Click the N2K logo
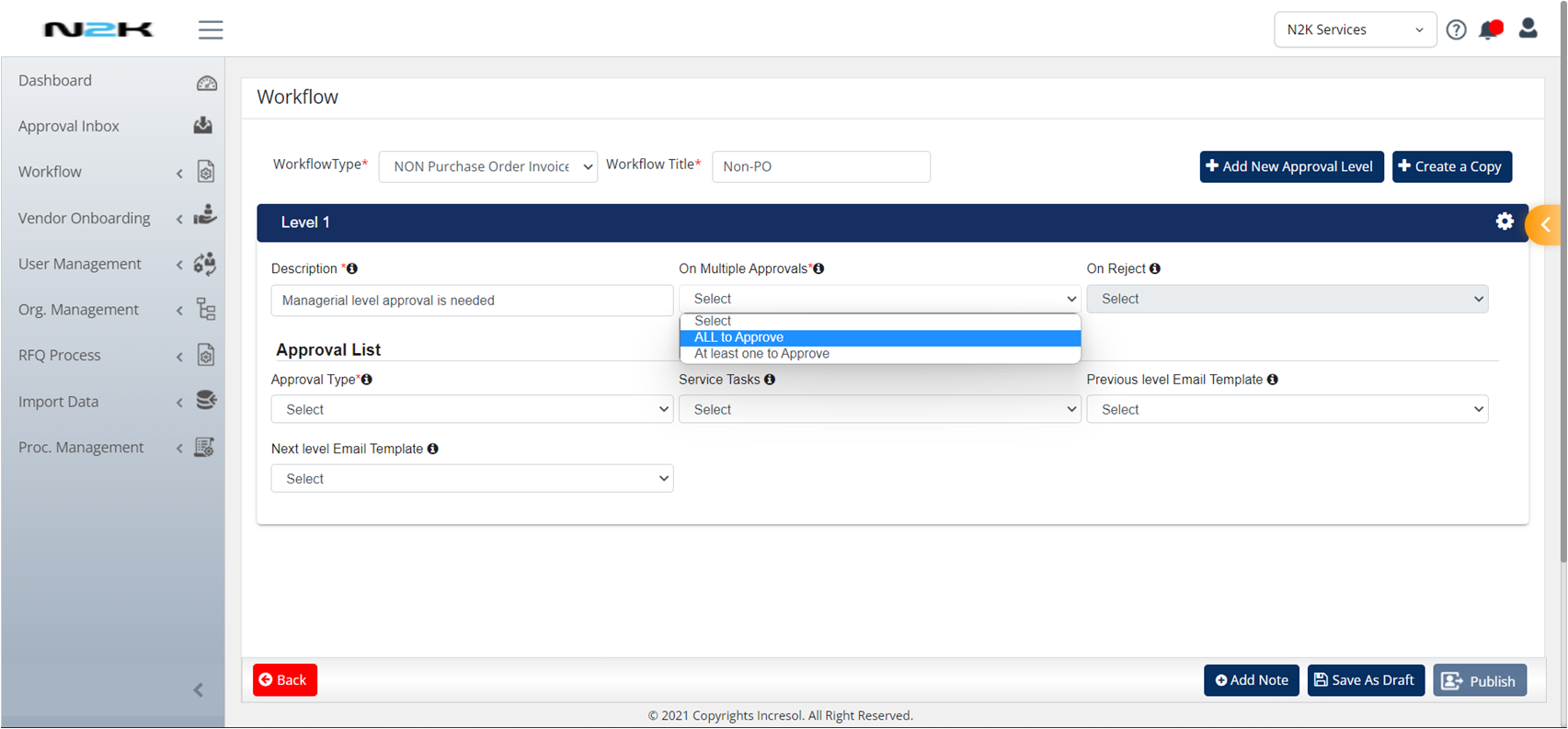This screenshot has width=1568, height=729. tap(98, 29)
